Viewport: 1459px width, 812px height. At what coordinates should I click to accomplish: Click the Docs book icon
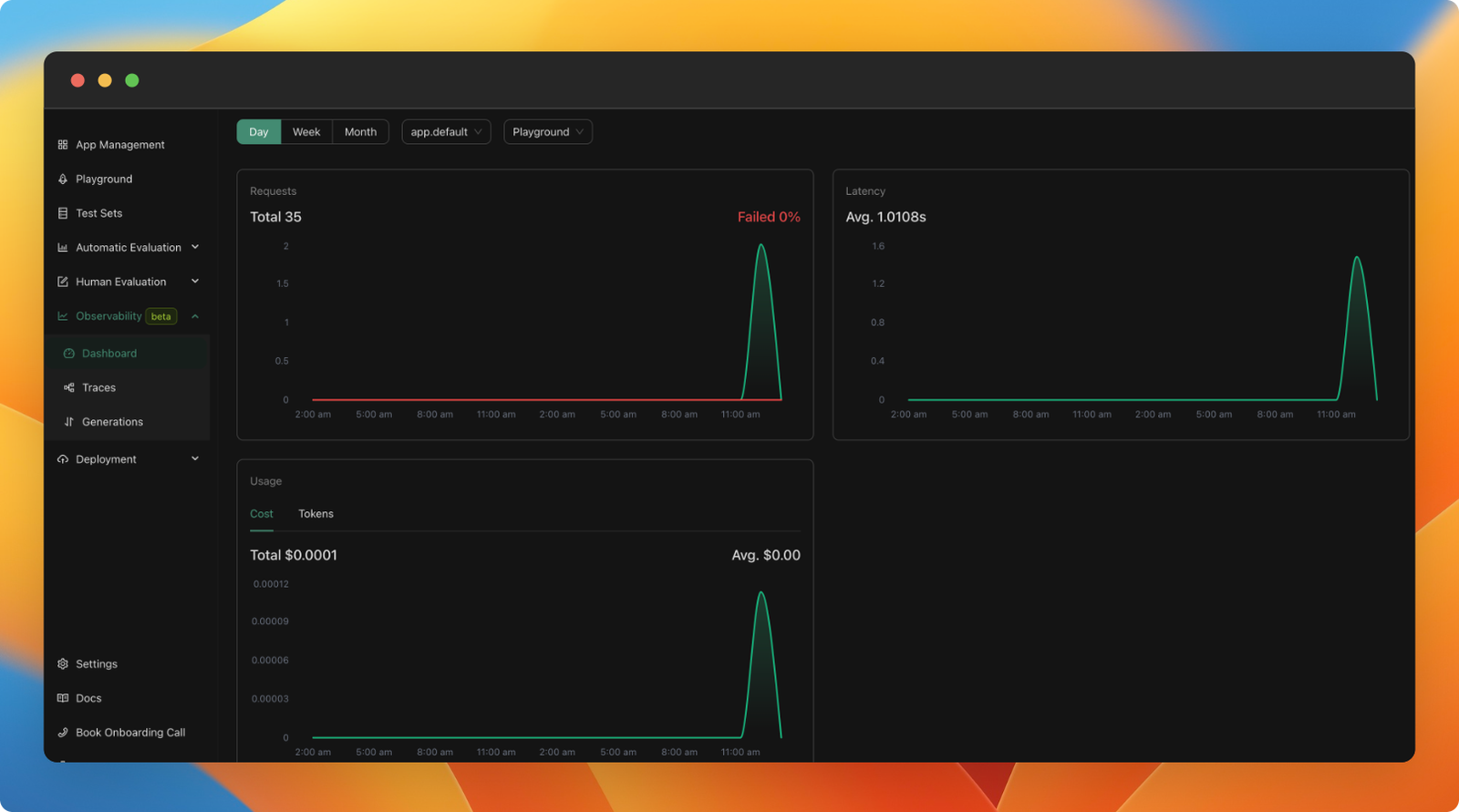pyautogui.click(x=63, y=698)
